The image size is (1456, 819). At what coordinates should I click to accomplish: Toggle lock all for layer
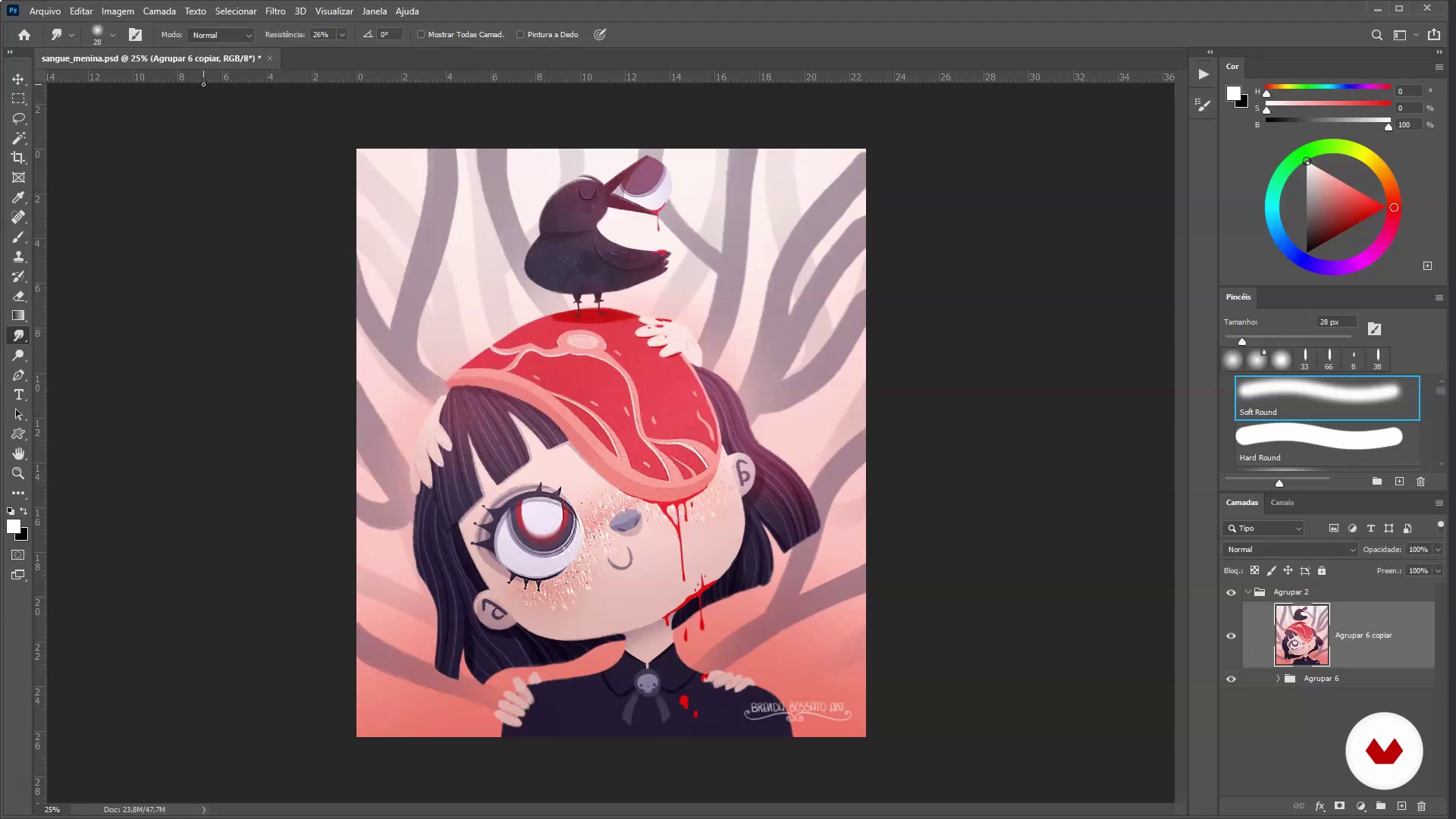tap(1322, 571)
